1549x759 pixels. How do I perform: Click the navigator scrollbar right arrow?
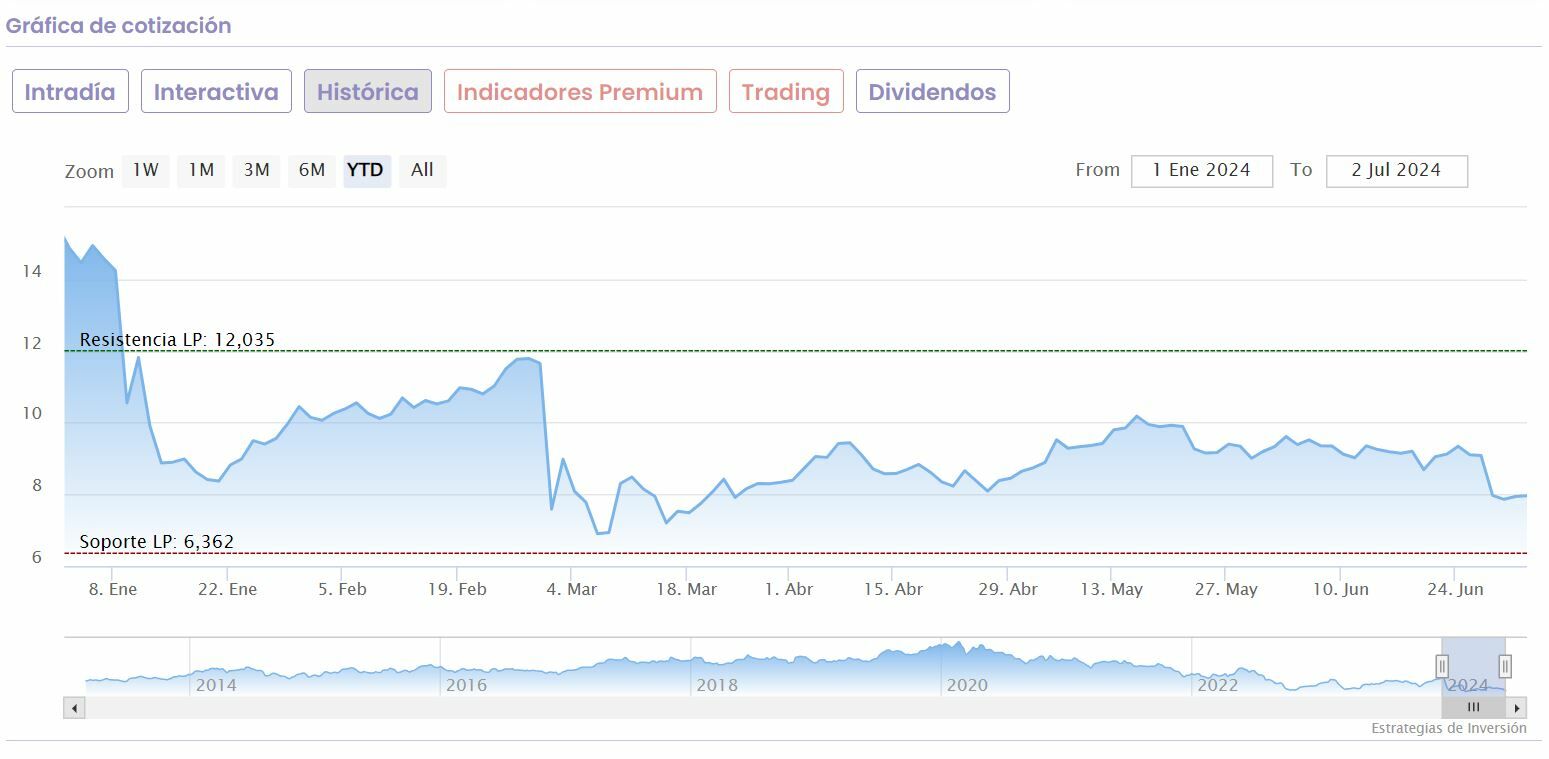click(1518, 708)
